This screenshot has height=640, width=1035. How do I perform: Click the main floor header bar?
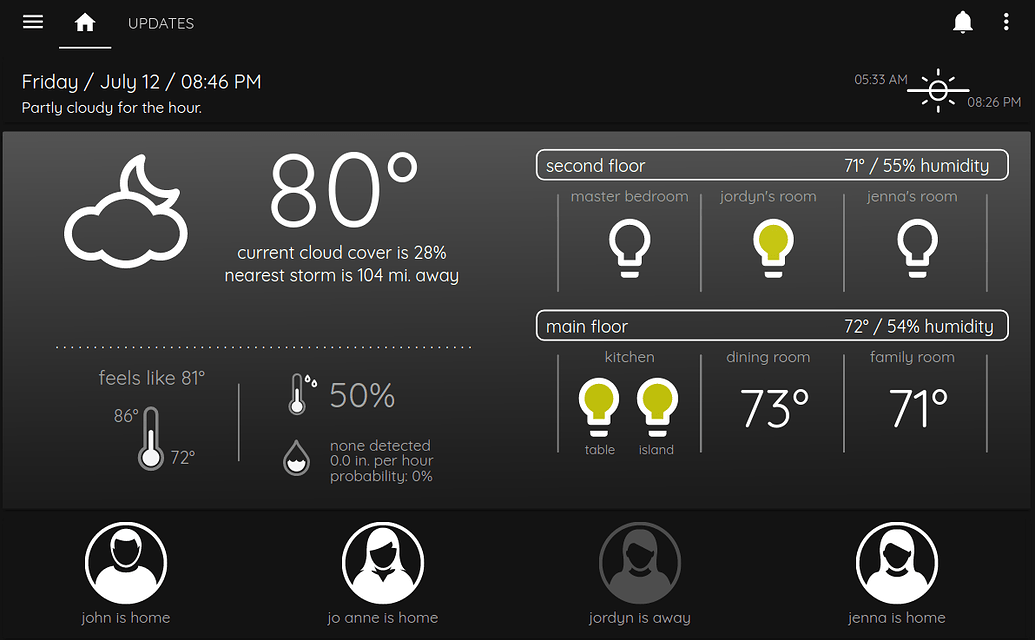pos(772,325)
